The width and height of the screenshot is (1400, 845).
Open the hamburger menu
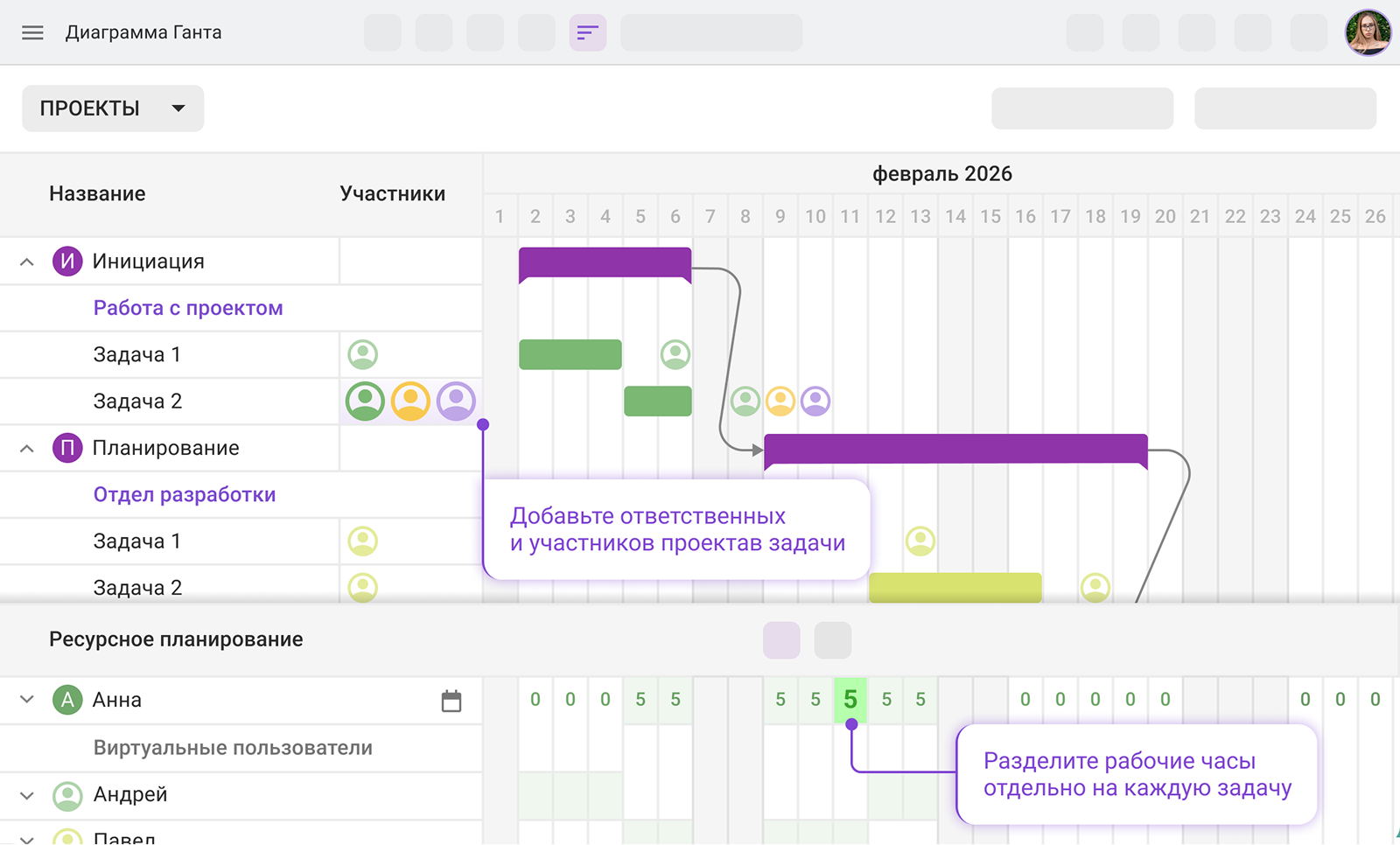click(x=32, y=33)
